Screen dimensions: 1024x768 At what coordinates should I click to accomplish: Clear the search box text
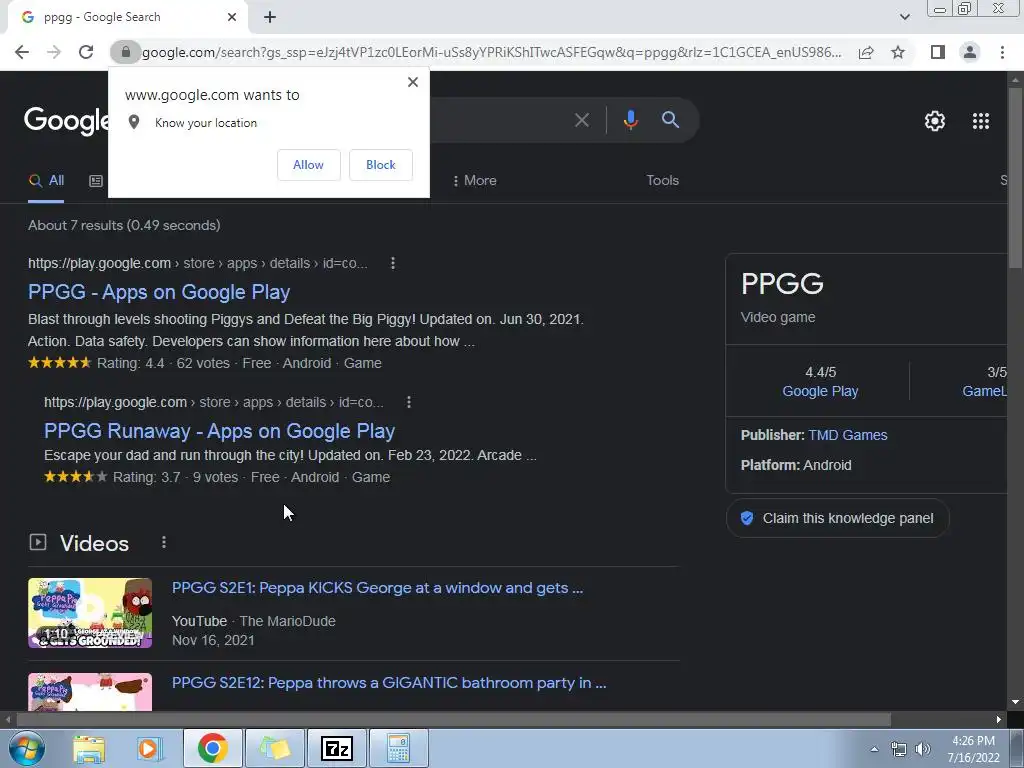[581, 120]
